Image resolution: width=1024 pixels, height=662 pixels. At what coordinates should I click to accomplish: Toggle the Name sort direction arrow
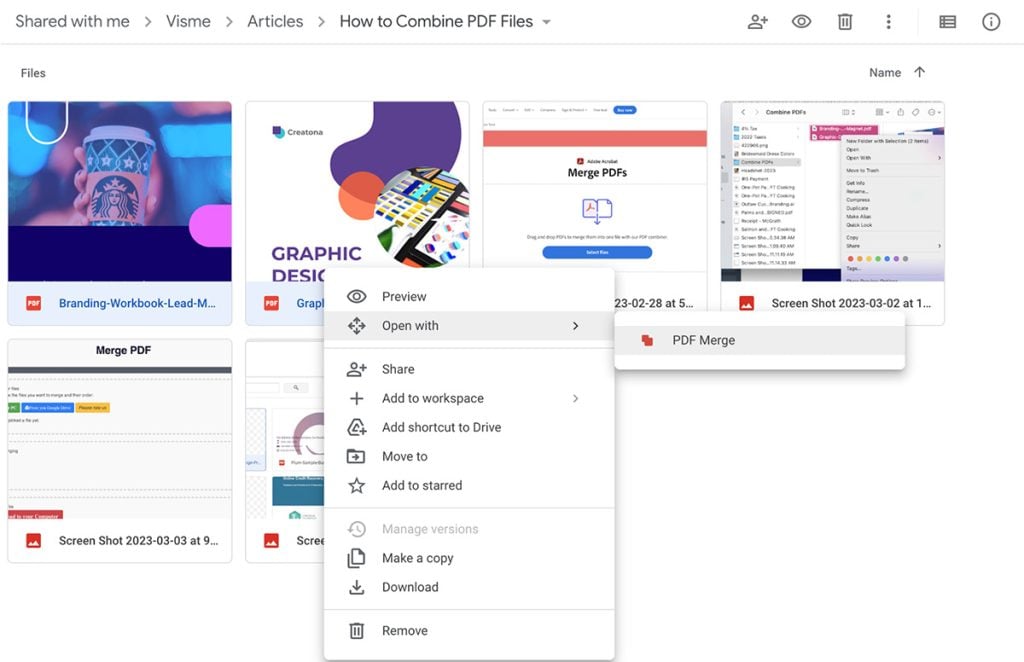(x=919, y=72)
